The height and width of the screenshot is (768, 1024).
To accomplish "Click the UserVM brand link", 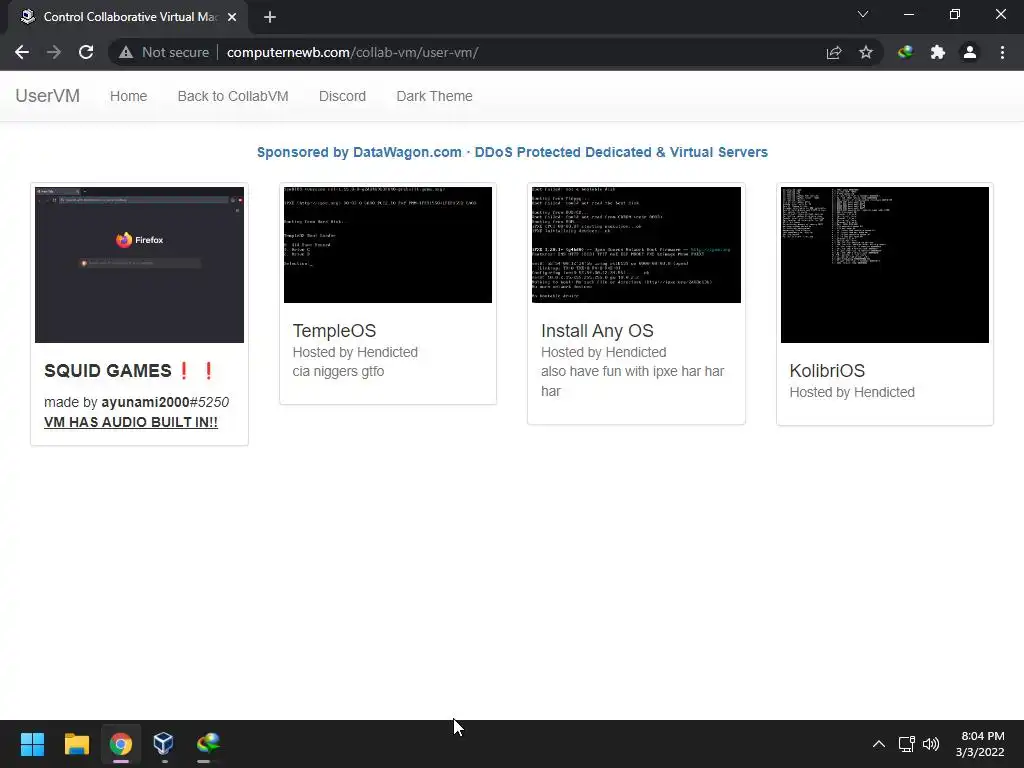I will click(48, 96).
